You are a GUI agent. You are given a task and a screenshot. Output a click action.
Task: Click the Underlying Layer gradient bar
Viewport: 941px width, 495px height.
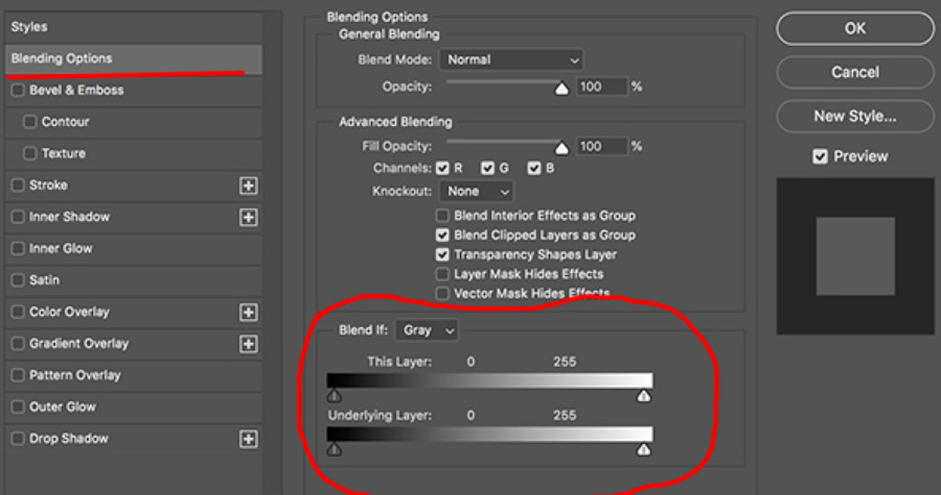point(490,434)
